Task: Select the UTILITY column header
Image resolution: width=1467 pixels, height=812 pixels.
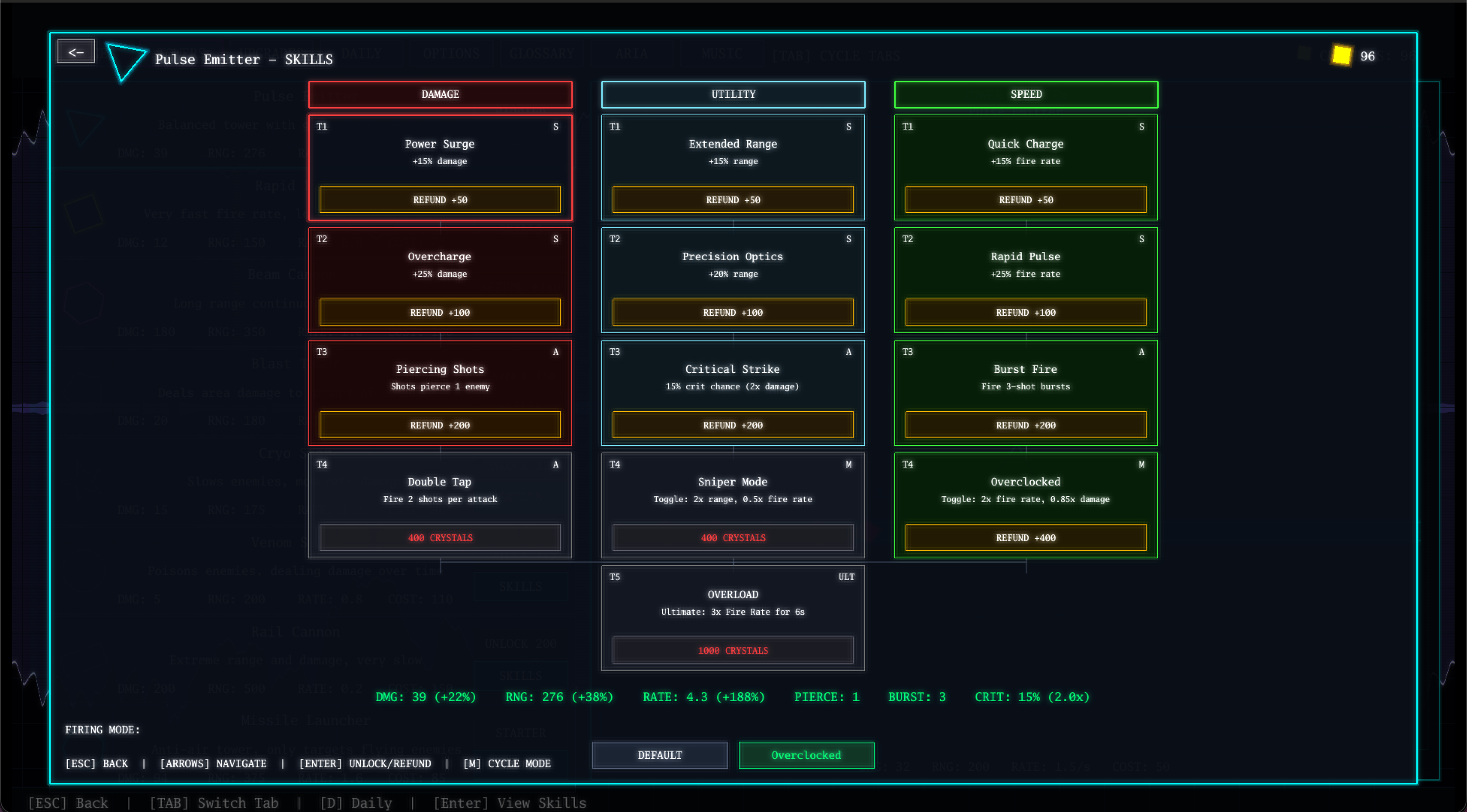Action: click(733, 95)
